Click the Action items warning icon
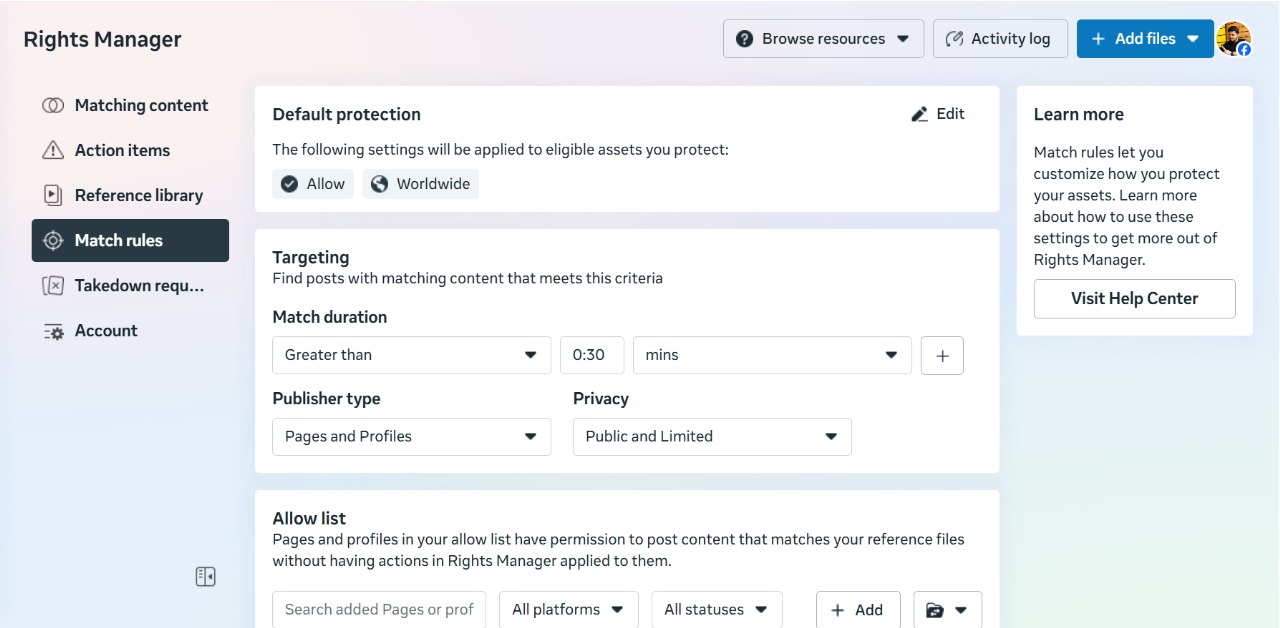The image size is (1280, 628). [x=53, y=151]
